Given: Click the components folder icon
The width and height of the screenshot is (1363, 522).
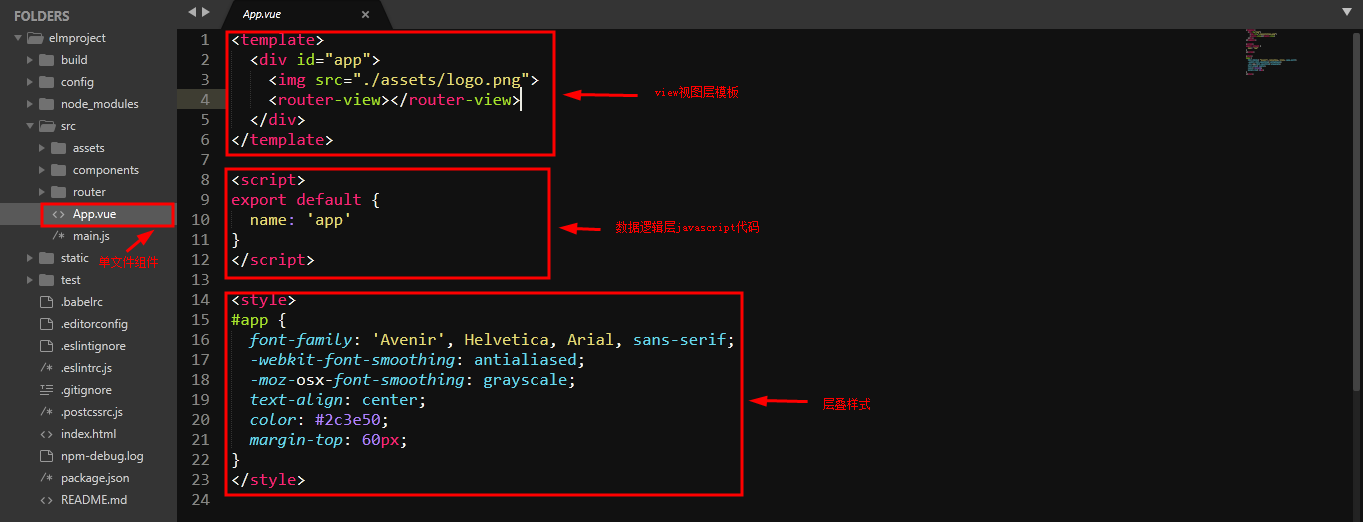Looking at the screenshot, I should click(58, 170).
